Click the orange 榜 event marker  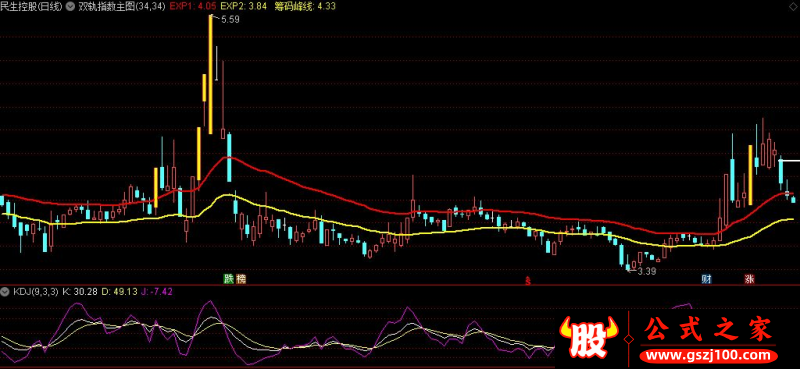pos(241,279)
